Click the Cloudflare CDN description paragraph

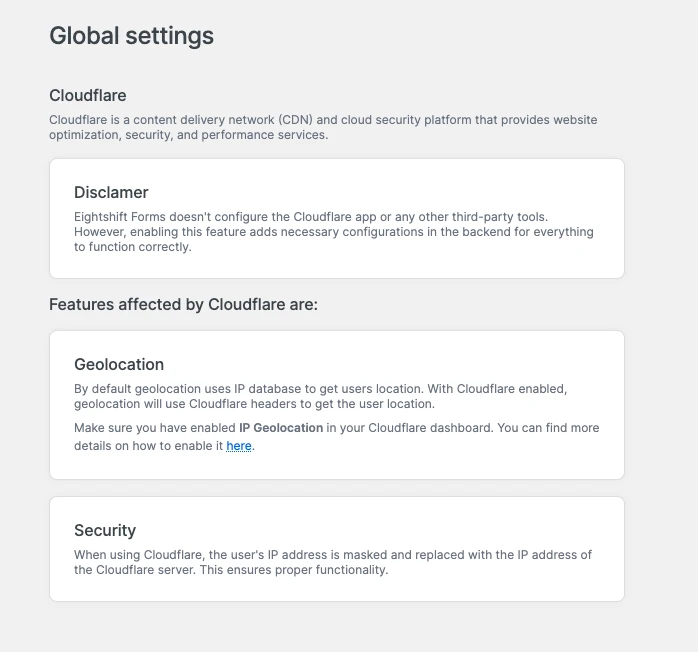point(323,120)
